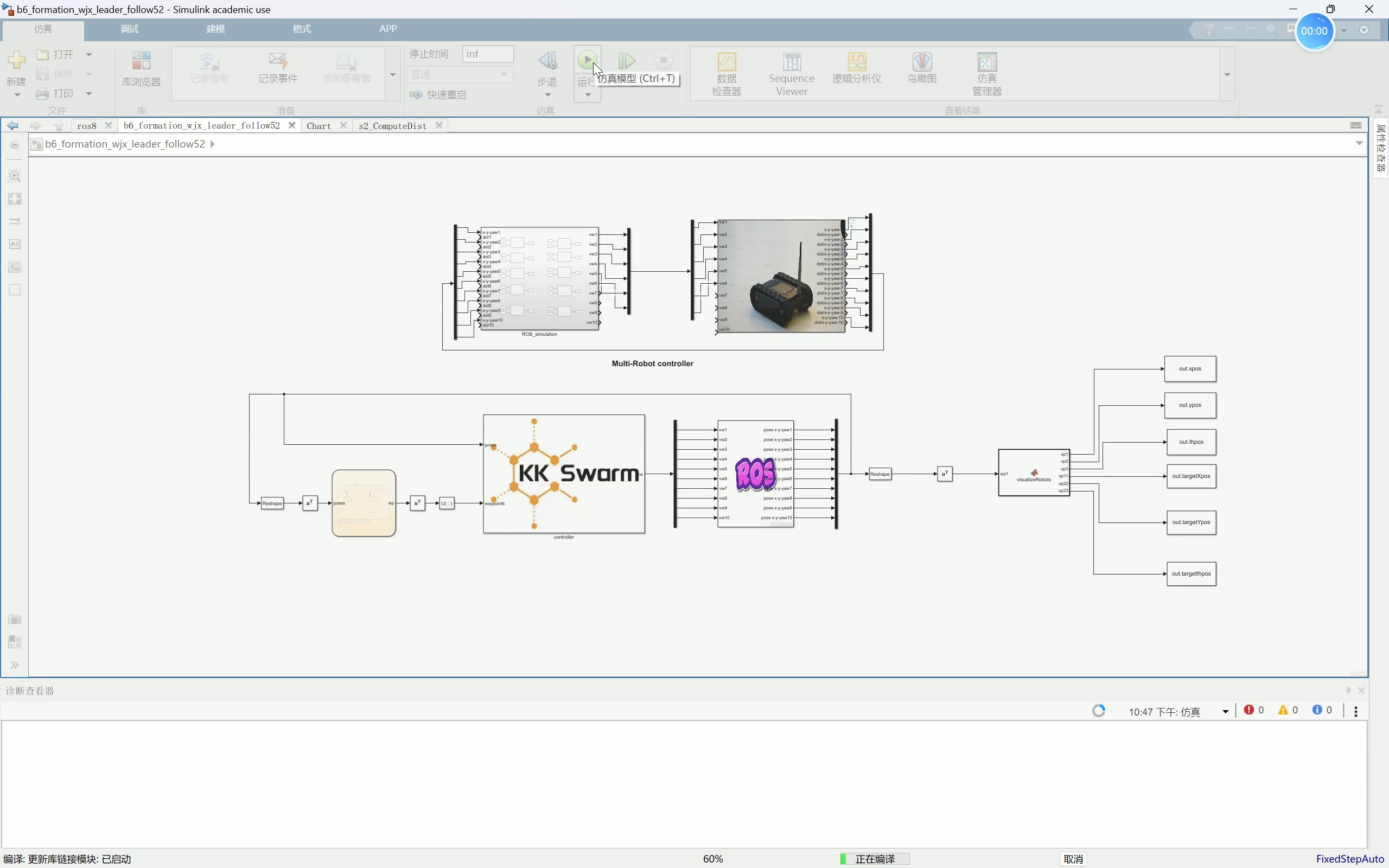This screenshot has height=868, width=1389.
Task: Click the Run simulation play button
Action: pyautogui.click(x=587, y=60)
